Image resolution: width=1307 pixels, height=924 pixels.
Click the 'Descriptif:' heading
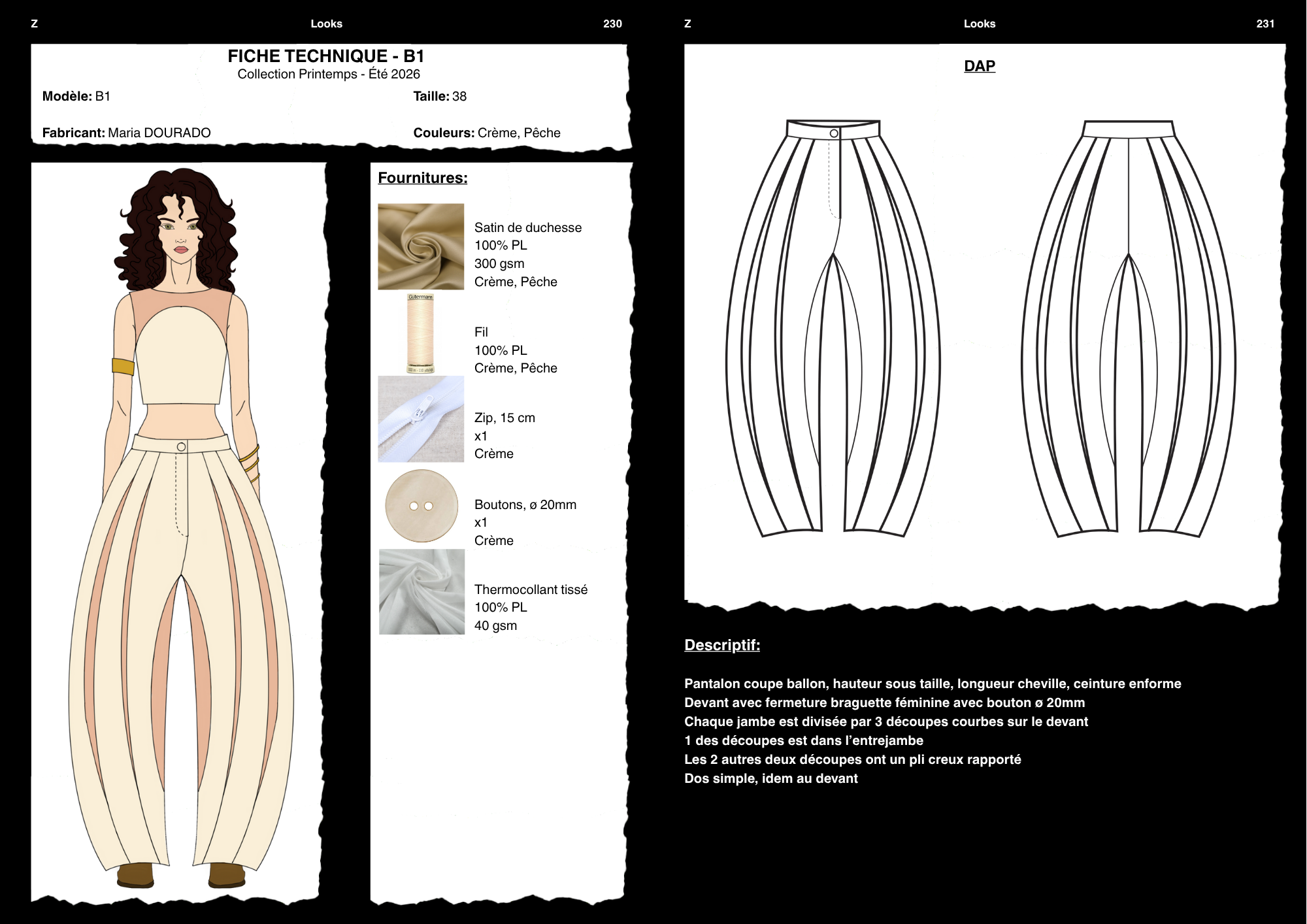722,645
